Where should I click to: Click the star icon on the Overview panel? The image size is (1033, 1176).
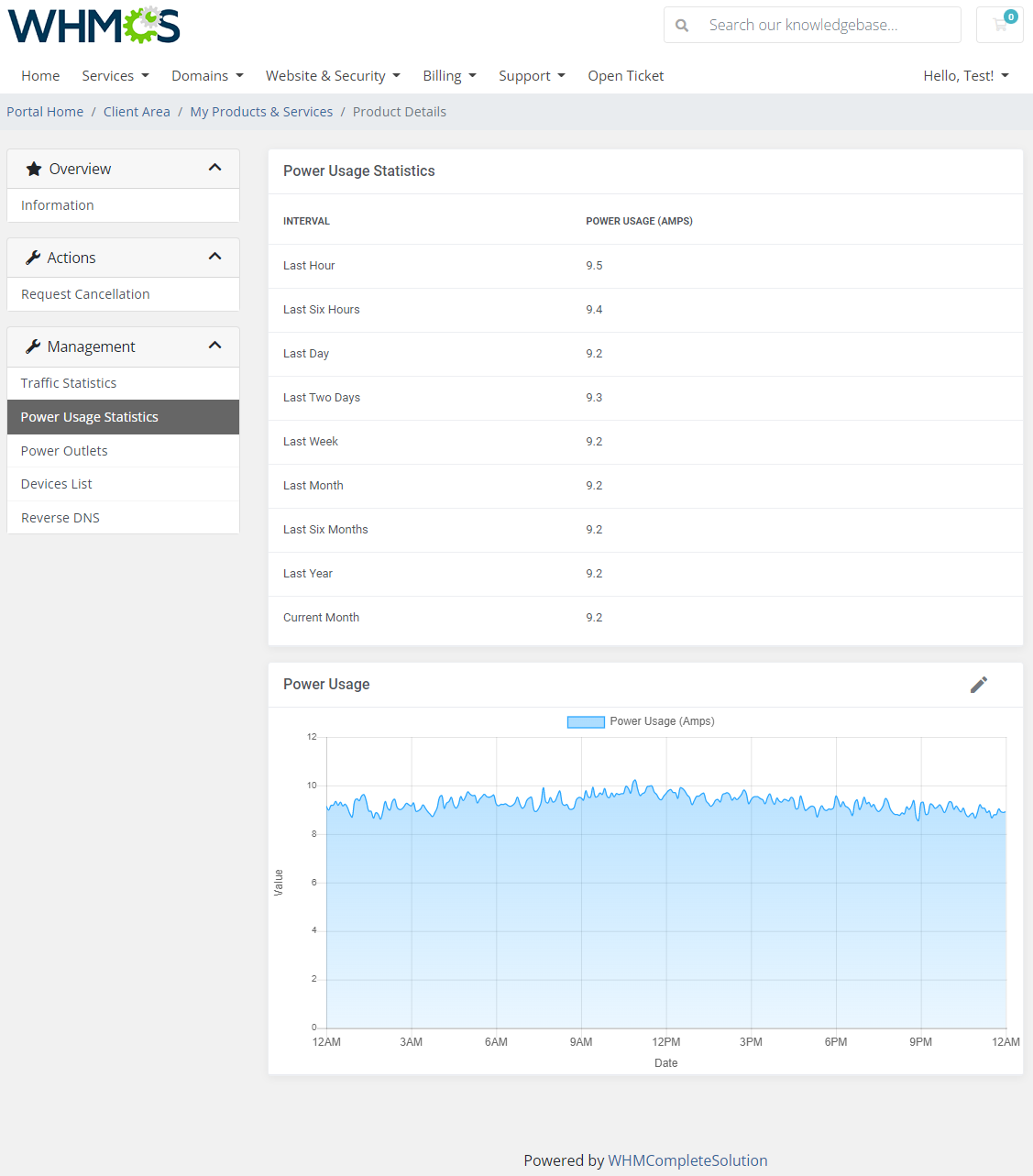(34, 168)
